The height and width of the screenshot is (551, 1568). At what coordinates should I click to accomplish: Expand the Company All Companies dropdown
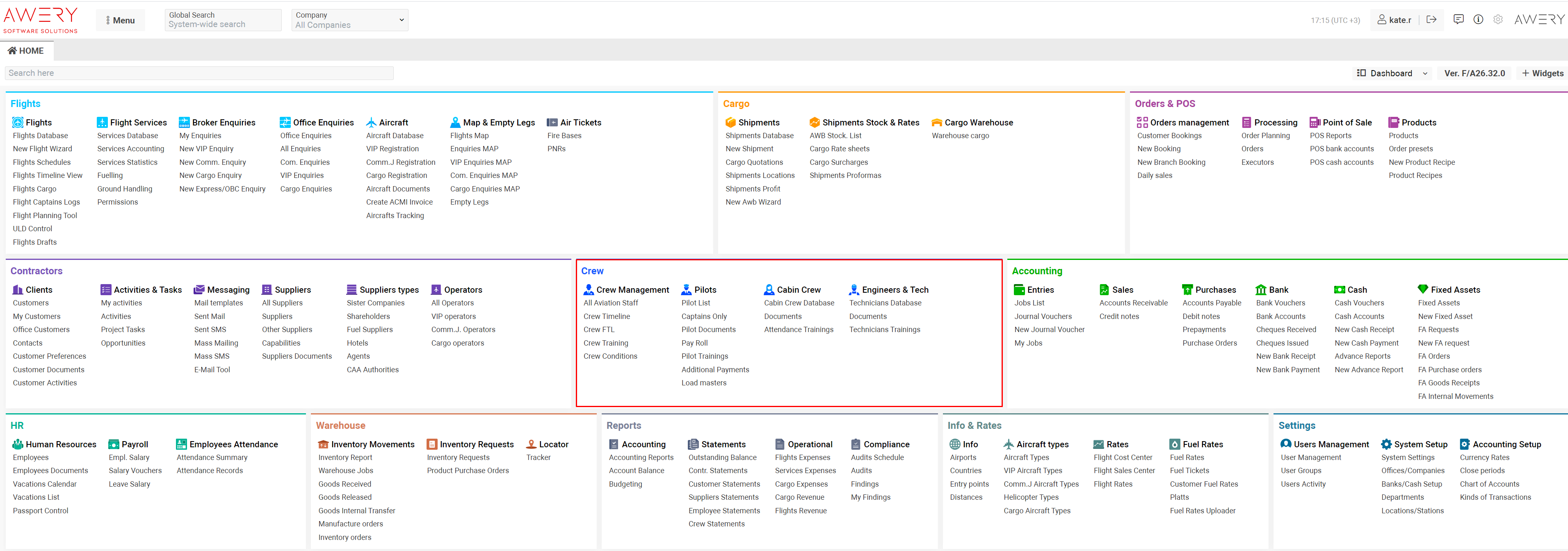coord(349,20)
